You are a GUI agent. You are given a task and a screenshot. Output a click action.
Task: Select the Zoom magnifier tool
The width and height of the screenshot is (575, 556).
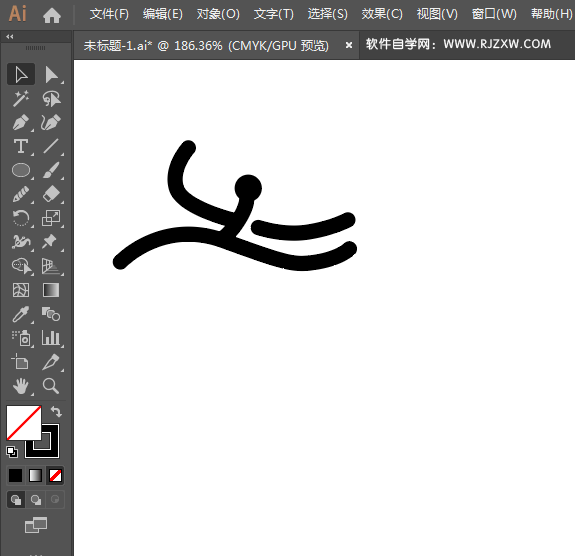(x=51, y=386)
